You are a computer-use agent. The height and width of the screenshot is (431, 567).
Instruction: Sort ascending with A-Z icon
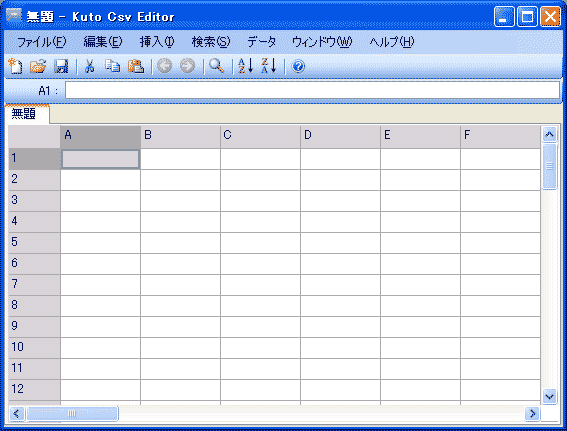pos(246,66)
